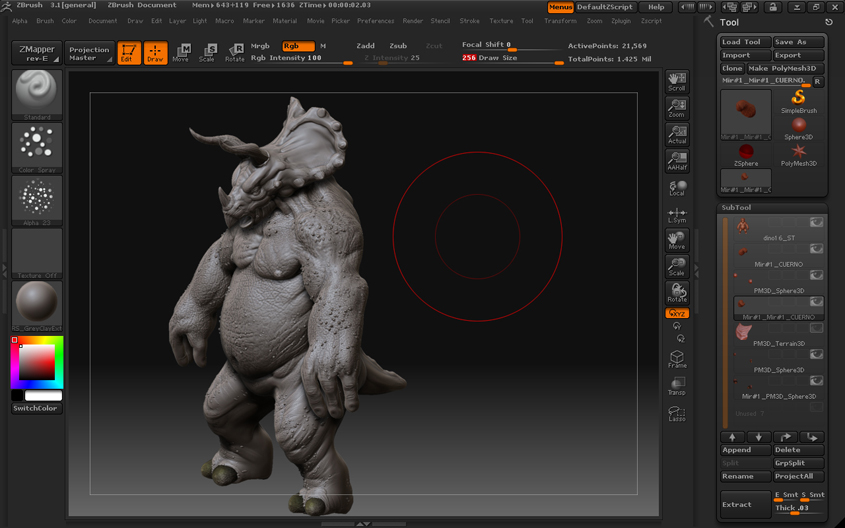Toggle the XYZ rotation mode
The image size is (845, 528).
coord(677,313)
